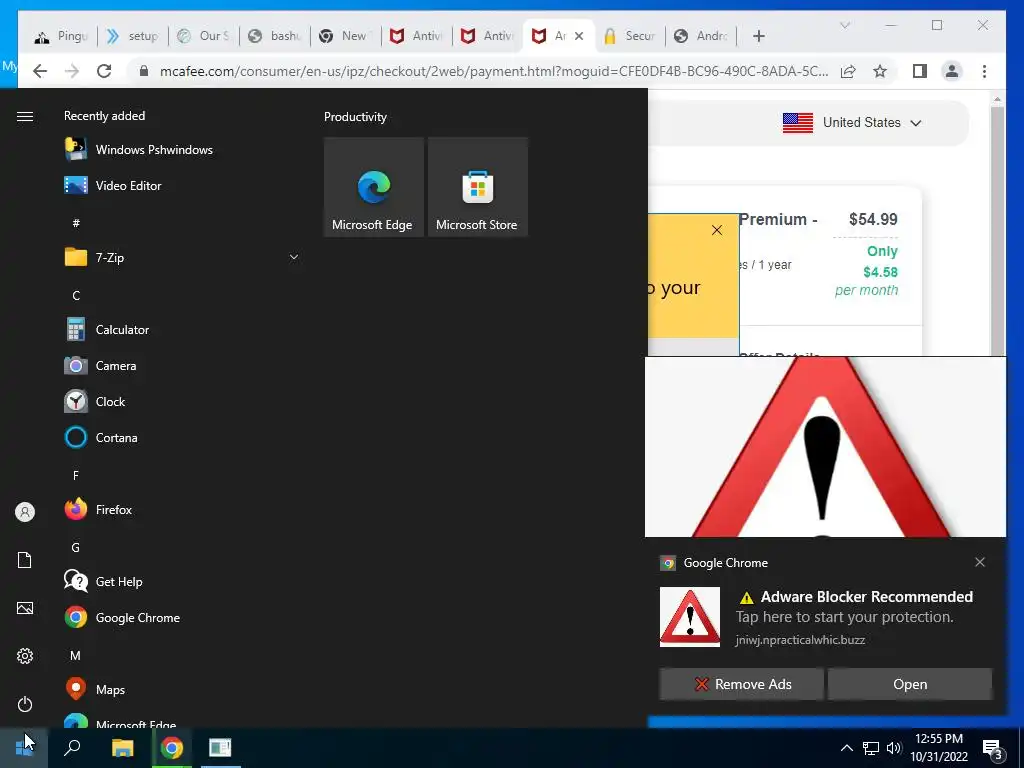Screen dimensions: 1024x768
Task: Close the active McAfee tab
Action: 579,36
